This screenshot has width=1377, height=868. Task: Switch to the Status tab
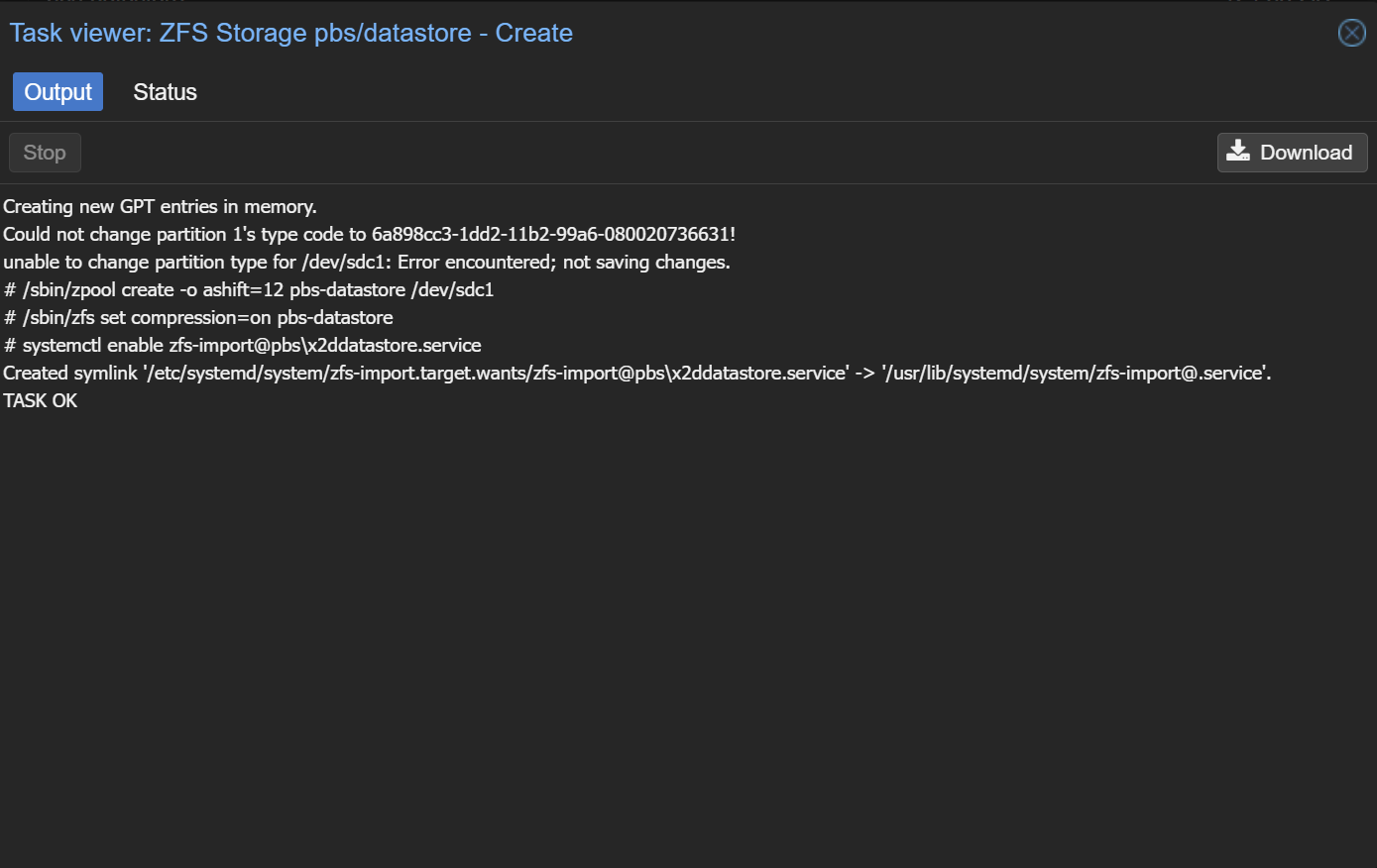point(165,92)
